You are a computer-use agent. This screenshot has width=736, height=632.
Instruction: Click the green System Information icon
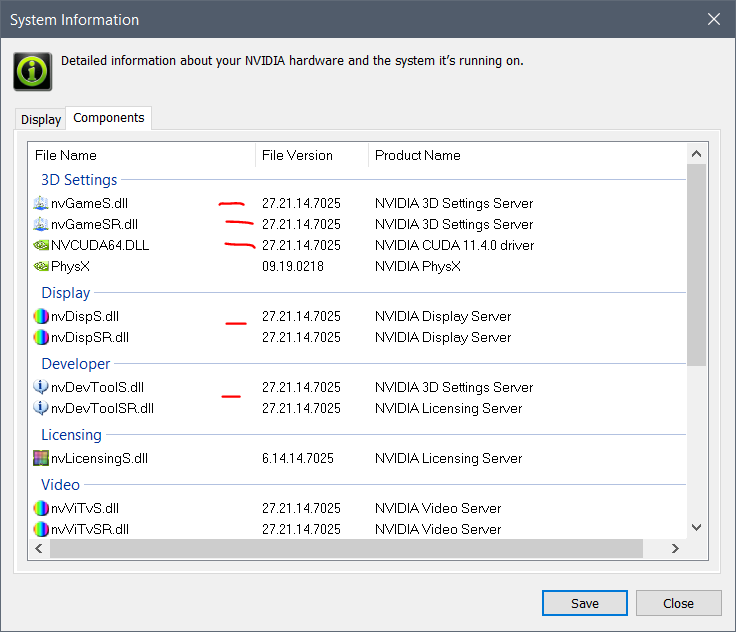[x=32, y=71]
